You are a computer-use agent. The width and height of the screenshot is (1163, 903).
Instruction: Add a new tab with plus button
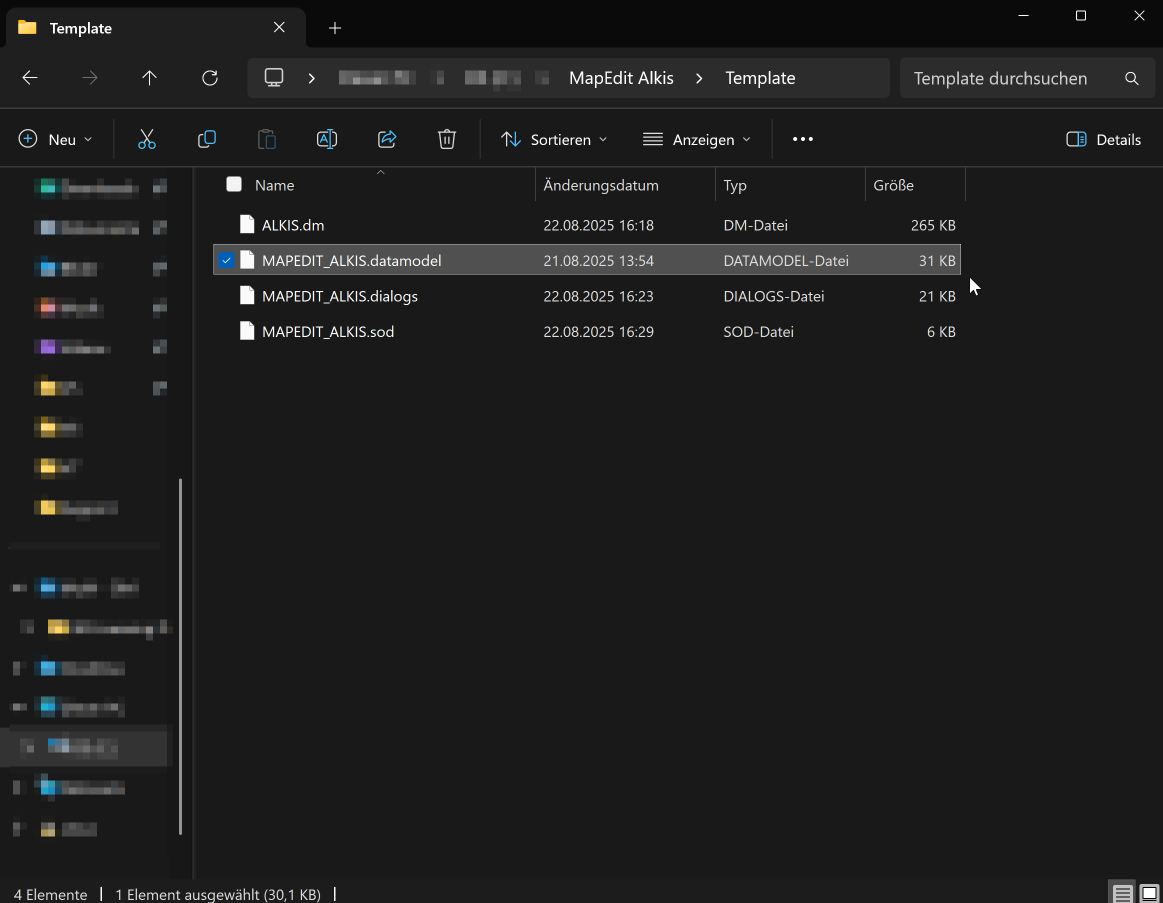click(335, 28)
